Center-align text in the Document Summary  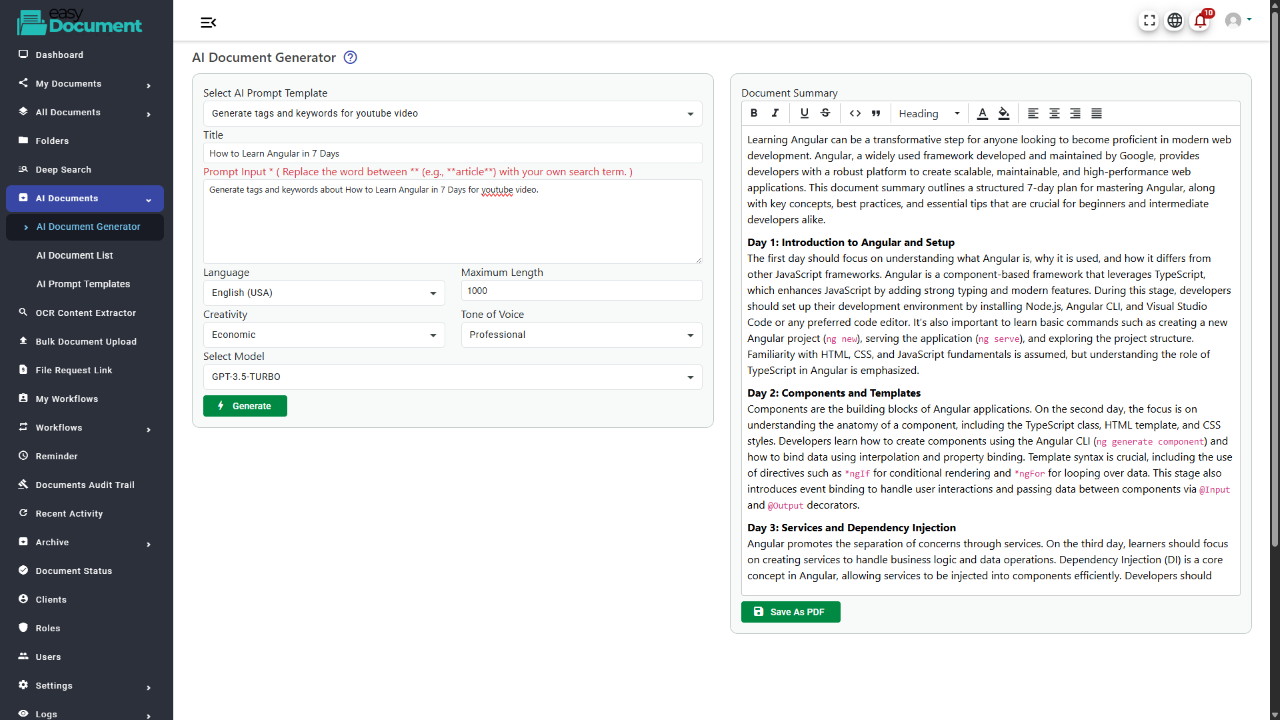(x=1054, y=113)
